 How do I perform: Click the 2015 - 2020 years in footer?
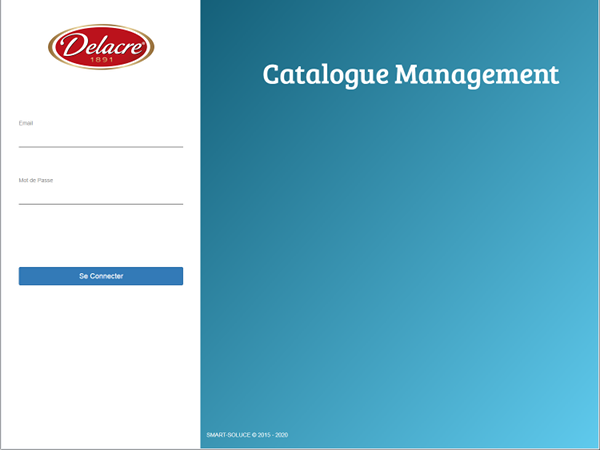272,435
